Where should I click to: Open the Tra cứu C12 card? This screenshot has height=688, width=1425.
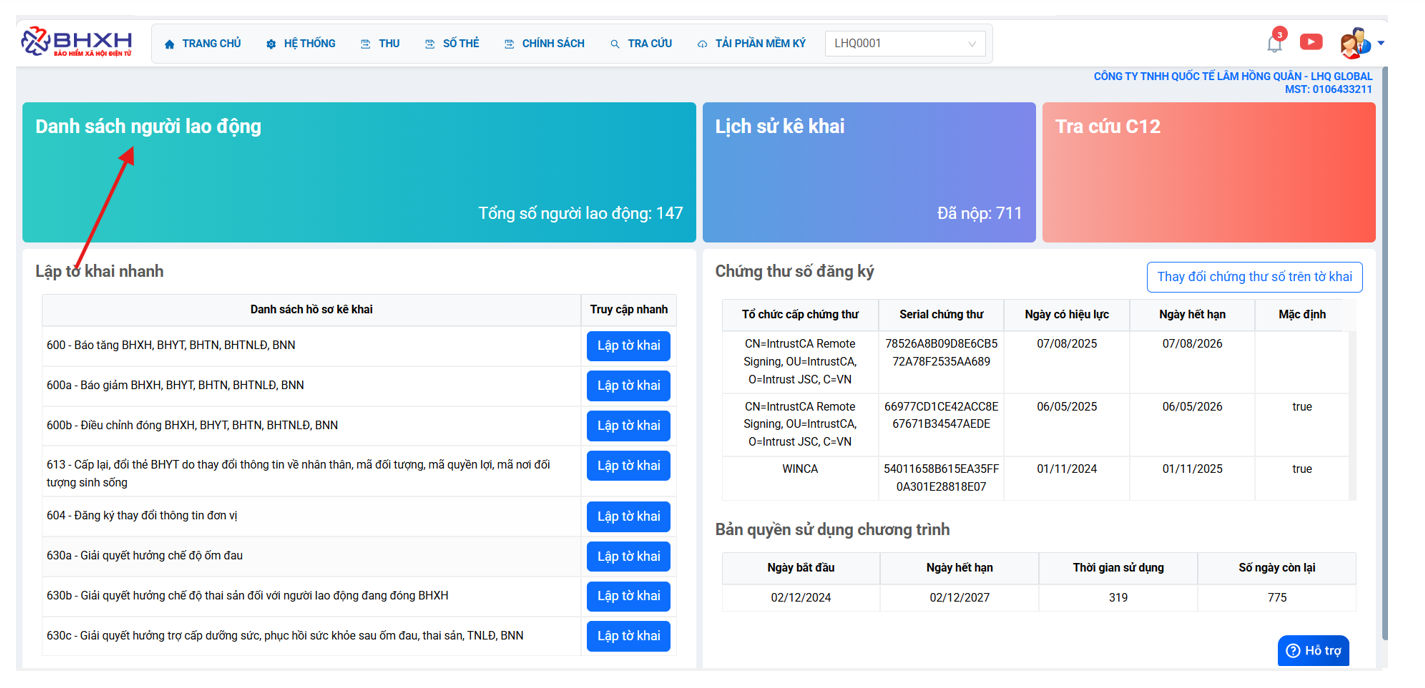[1208, 172]
